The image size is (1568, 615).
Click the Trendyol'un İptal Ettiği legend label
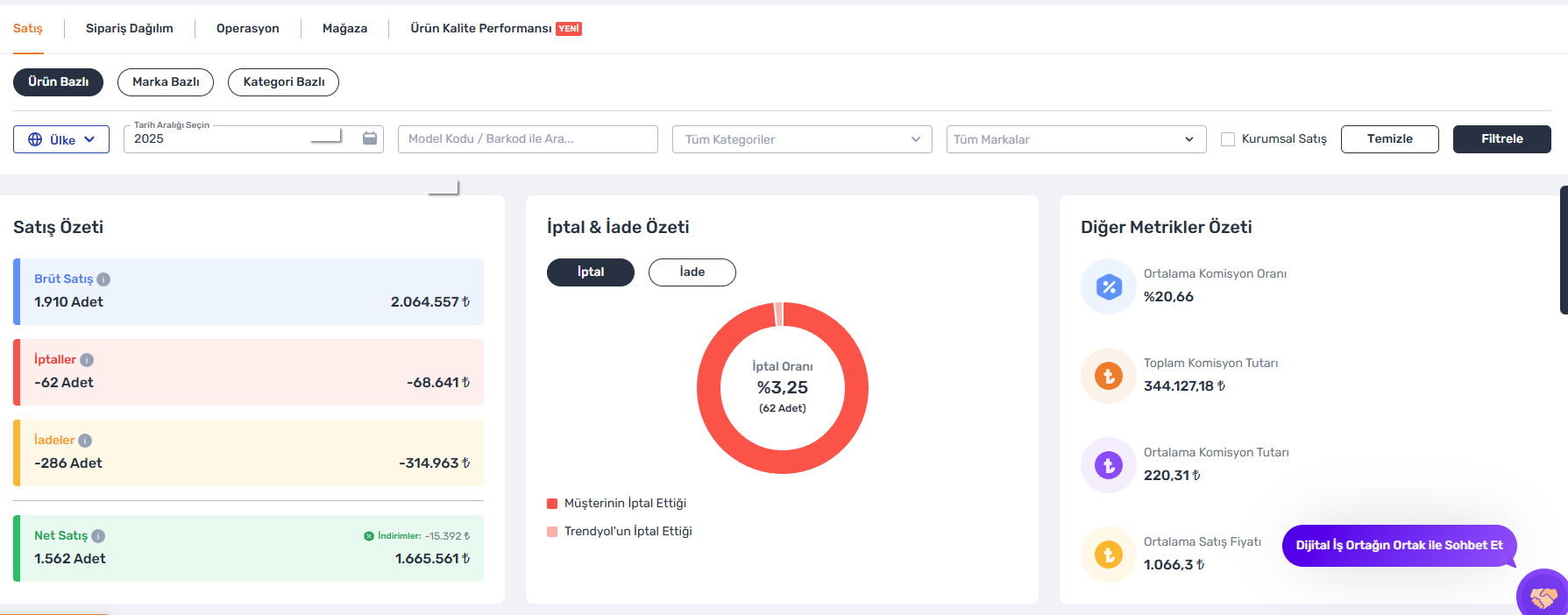click(628, 532)
